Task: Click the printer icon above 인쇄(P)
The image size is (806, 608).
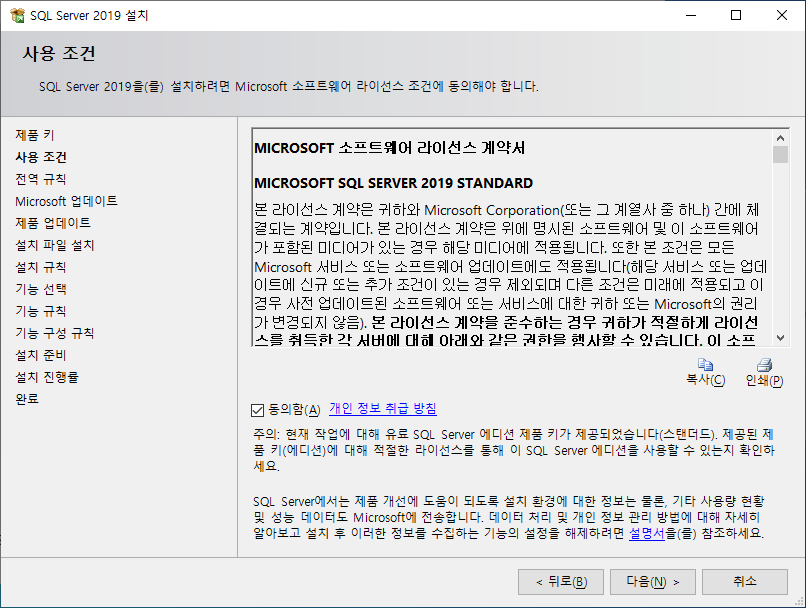Action: [764, 364]
